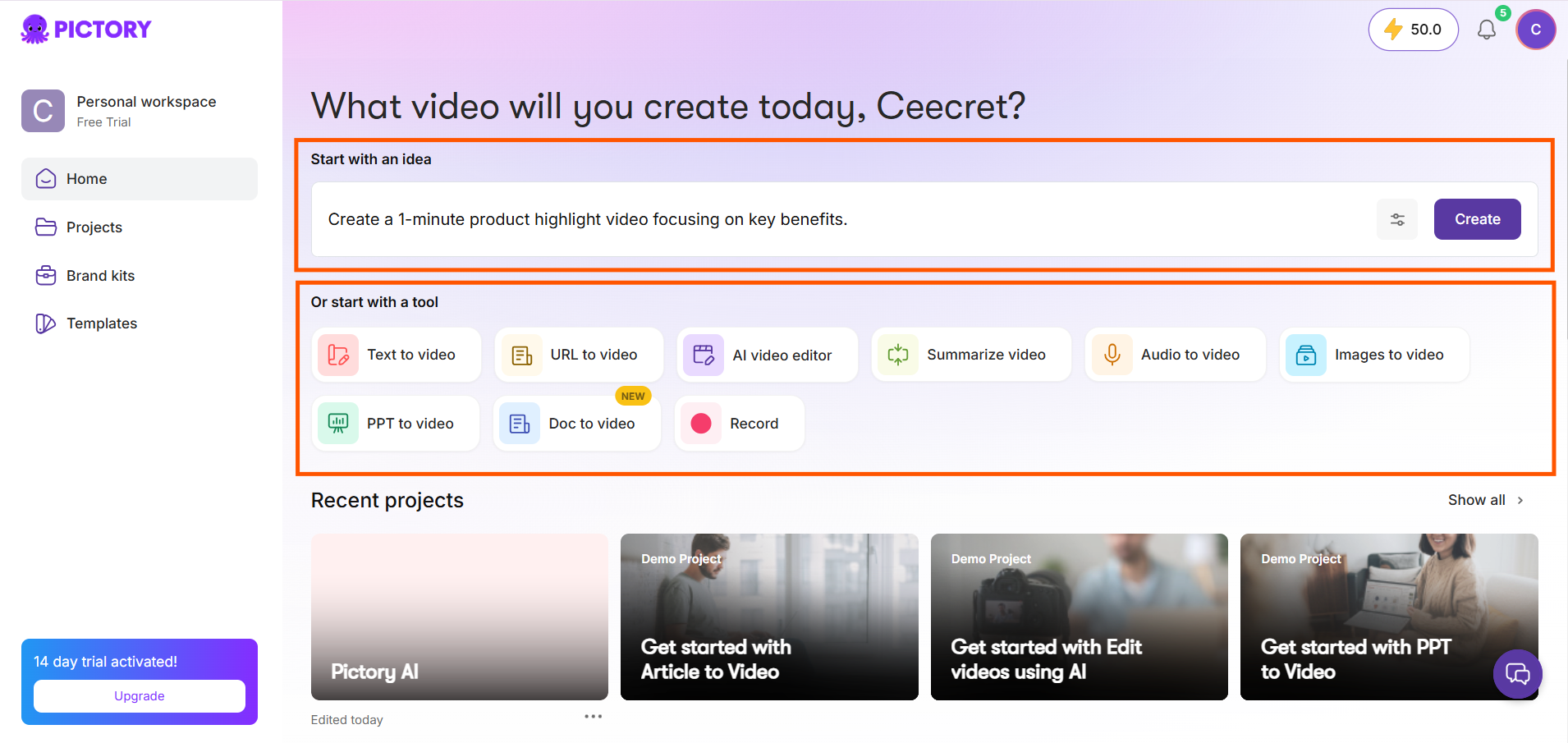This screenshot has height=743, width=1568.
Task: Click the PPT to video icon
Action: (338, 424)
